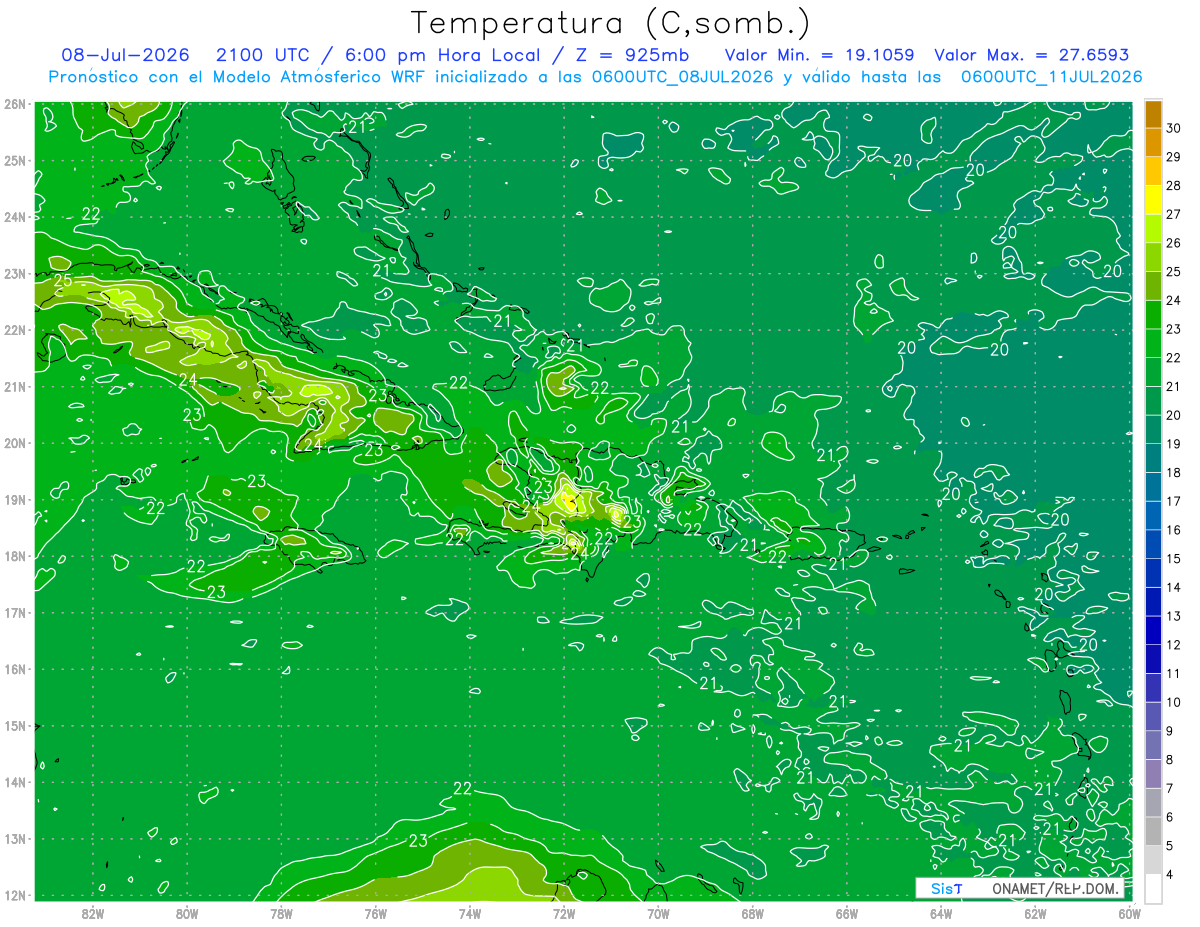Click the '74W' longitude axis label
1200x927 pixels.
(469, 913)
